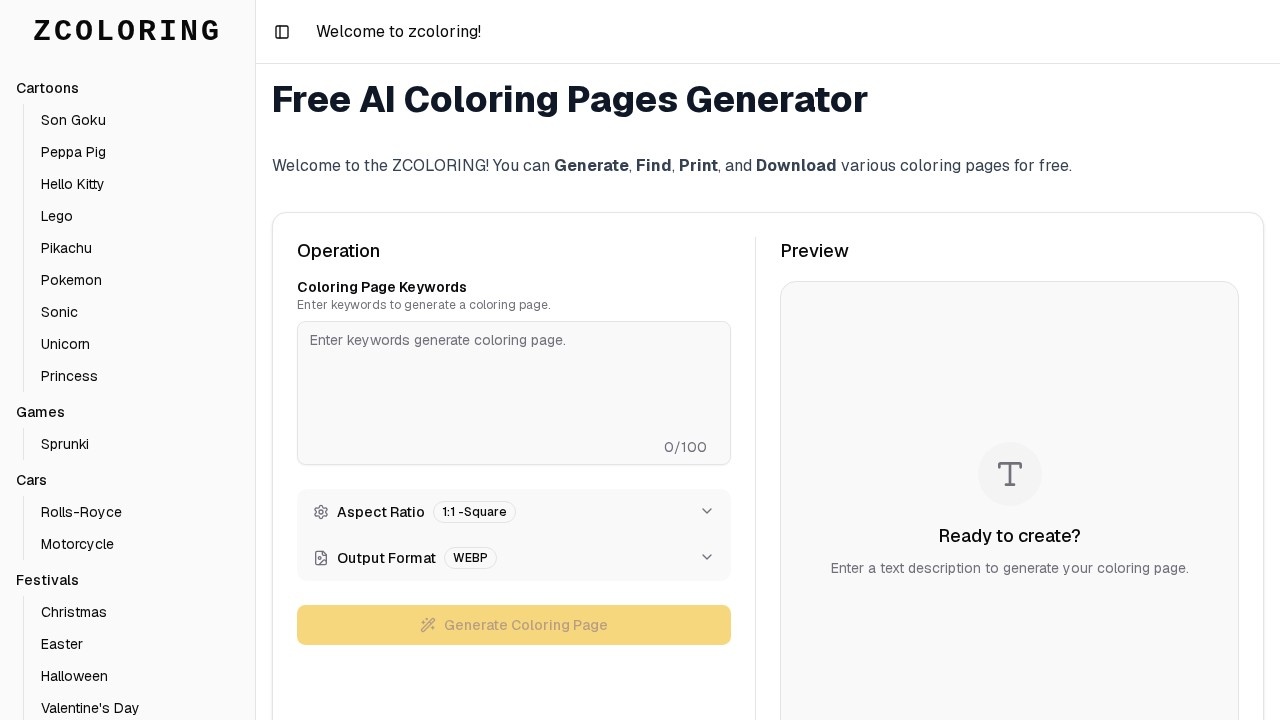Click the Aspect Ratio gear icon
Viewport: 1280px width, 720px height.
[321, 512]
